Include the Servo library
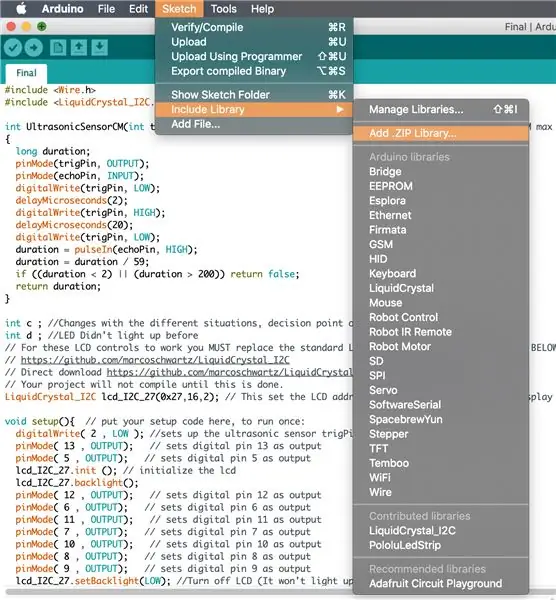 (x=441, y=390)
